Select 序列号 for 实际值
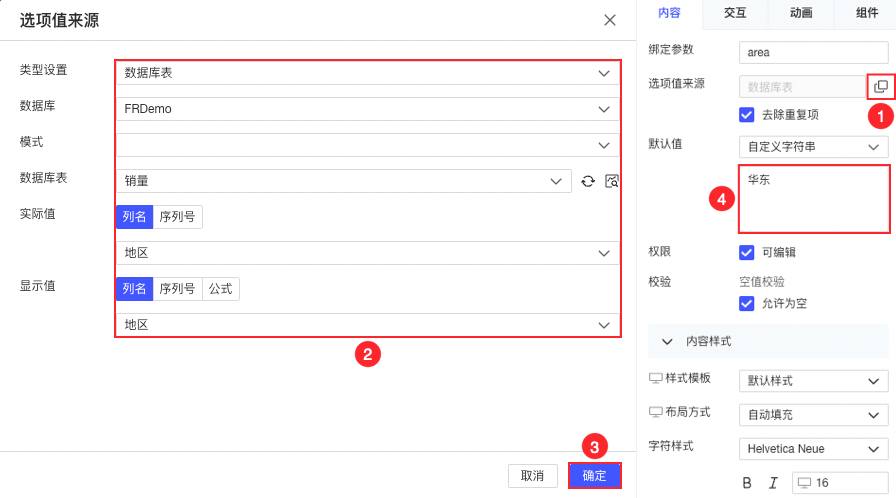The image size is (896, 498). click(177, 217)
